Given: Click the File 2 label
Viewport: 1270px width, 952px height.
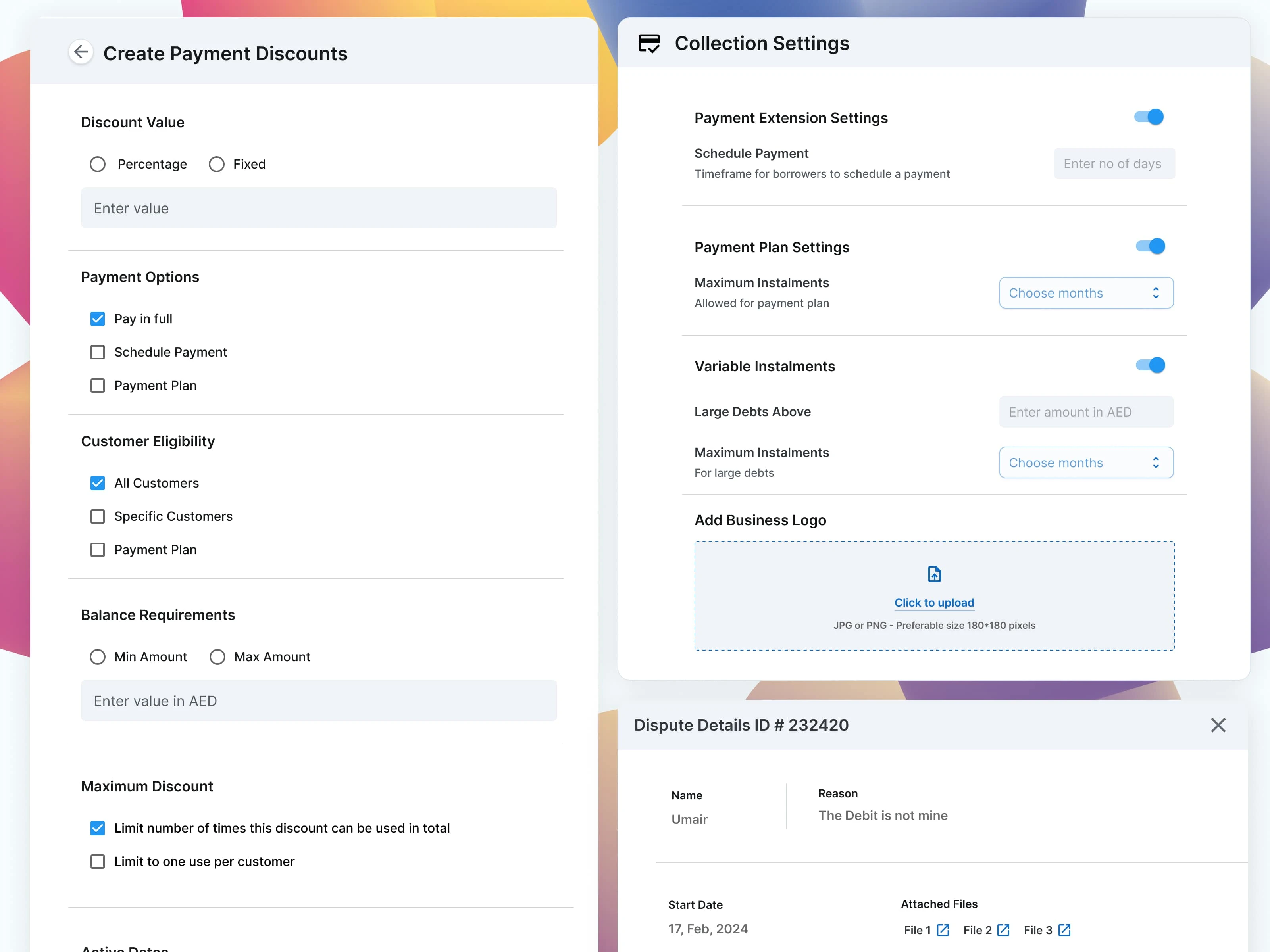Looking at the screenshot, I should 977,930.
